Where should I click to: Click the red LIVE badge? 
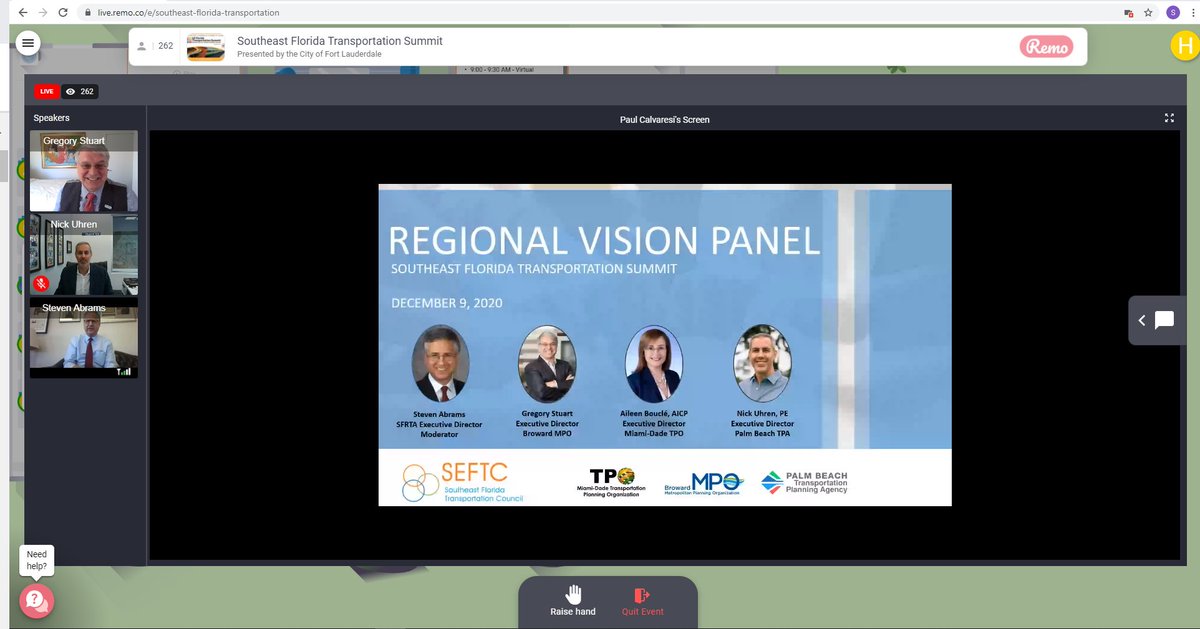click(x=46, y=91)
